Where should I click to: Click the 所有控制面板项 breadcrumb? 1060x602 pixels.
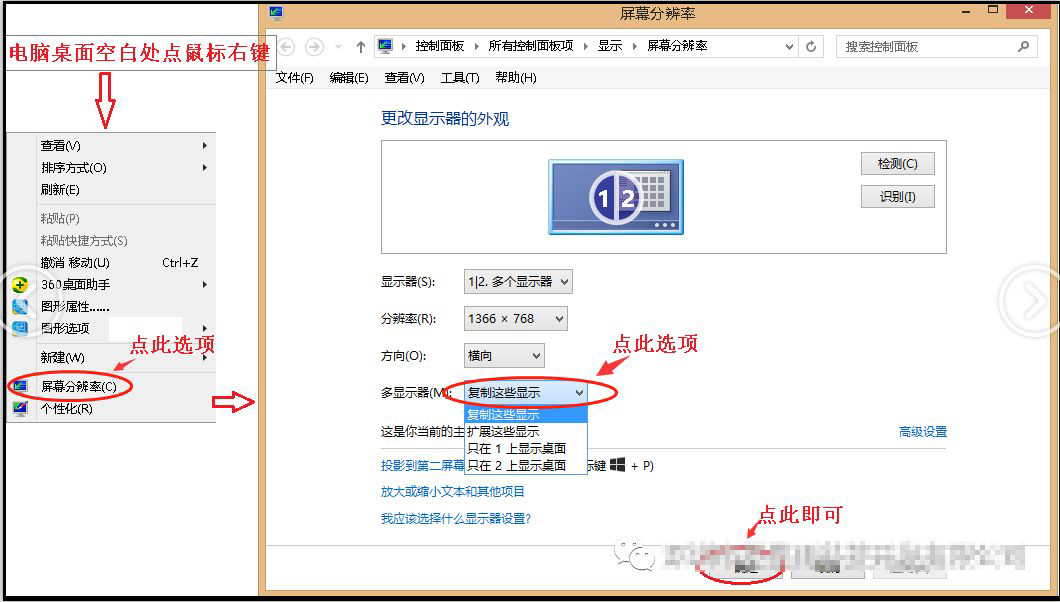click(x=531, y=46)
